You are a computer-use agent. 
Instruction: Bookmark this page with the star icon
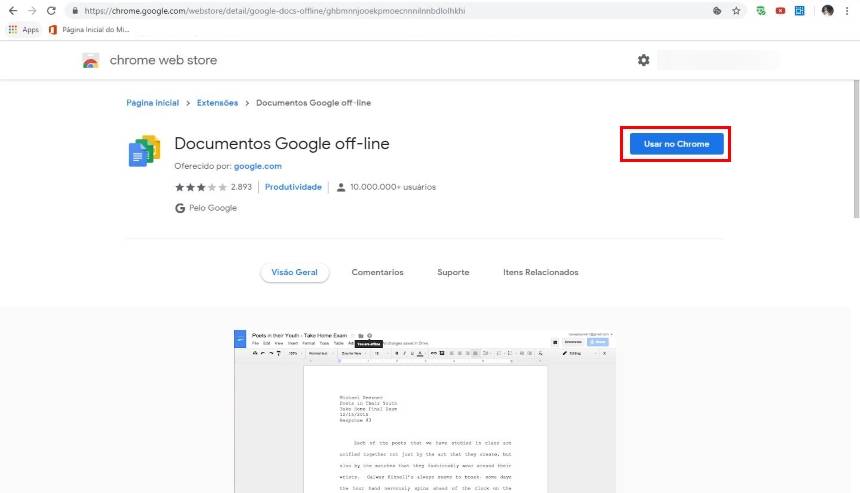[736, 10]
